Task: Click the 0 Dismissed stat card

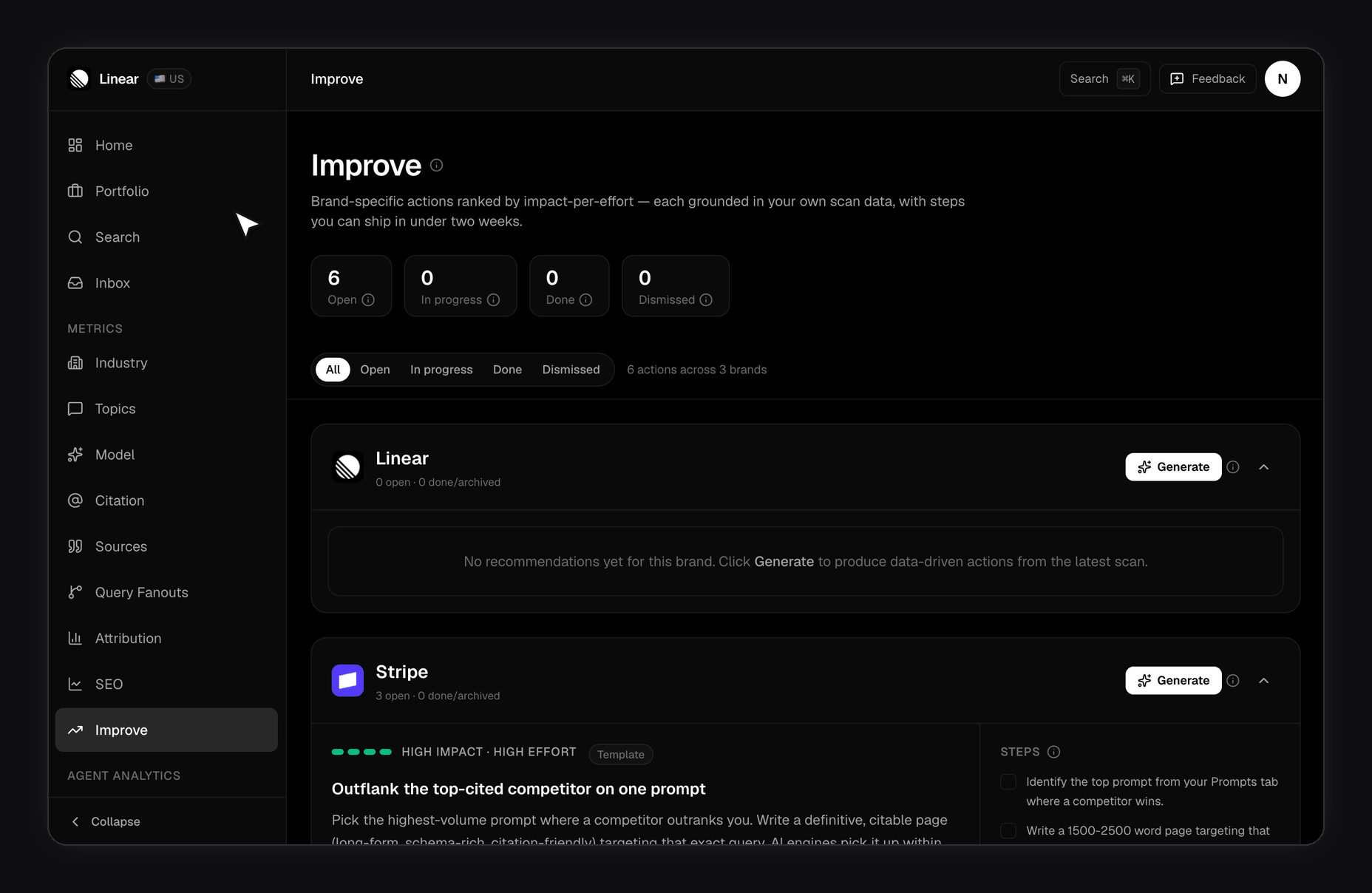Action: coord(676,286)
